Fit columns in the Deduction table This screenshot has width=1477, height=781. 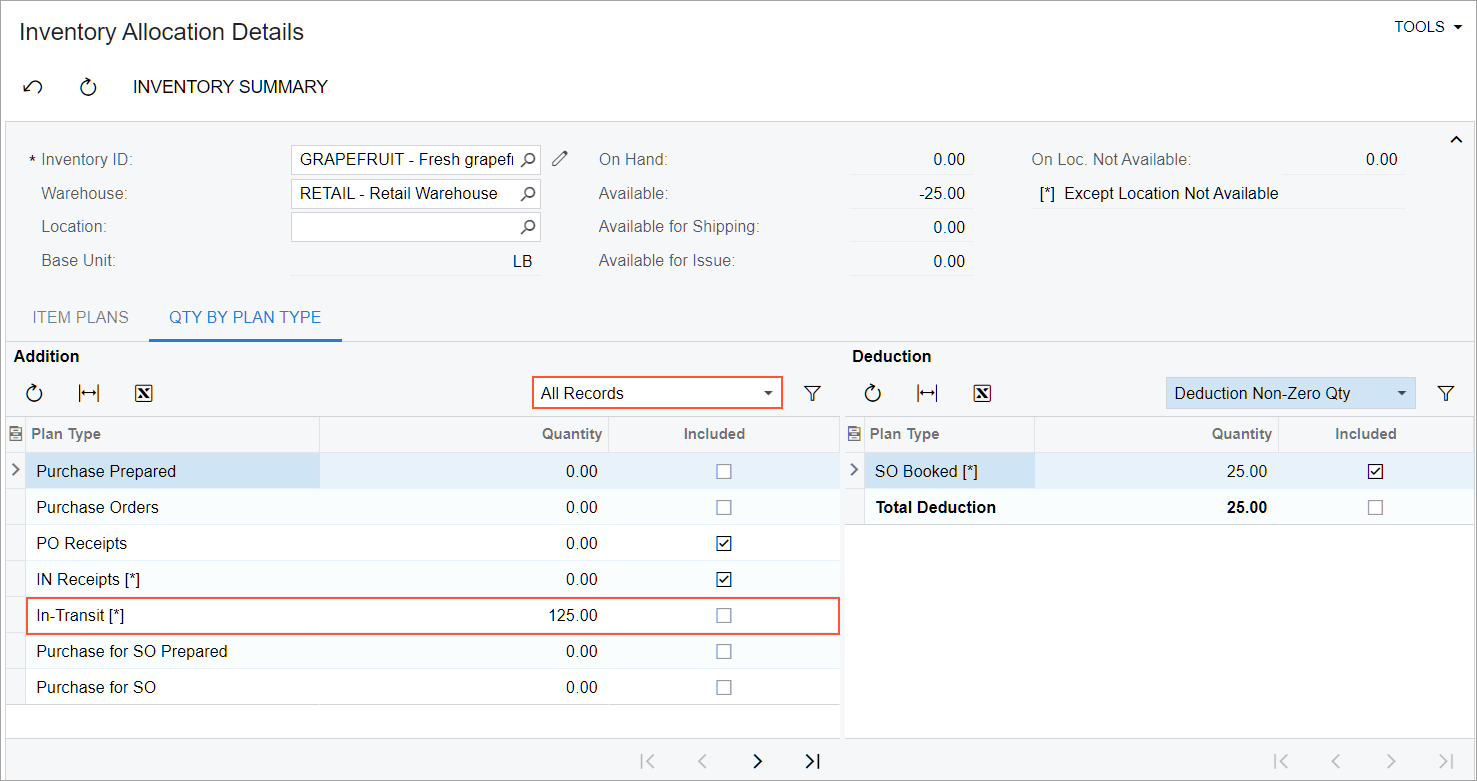927,393
